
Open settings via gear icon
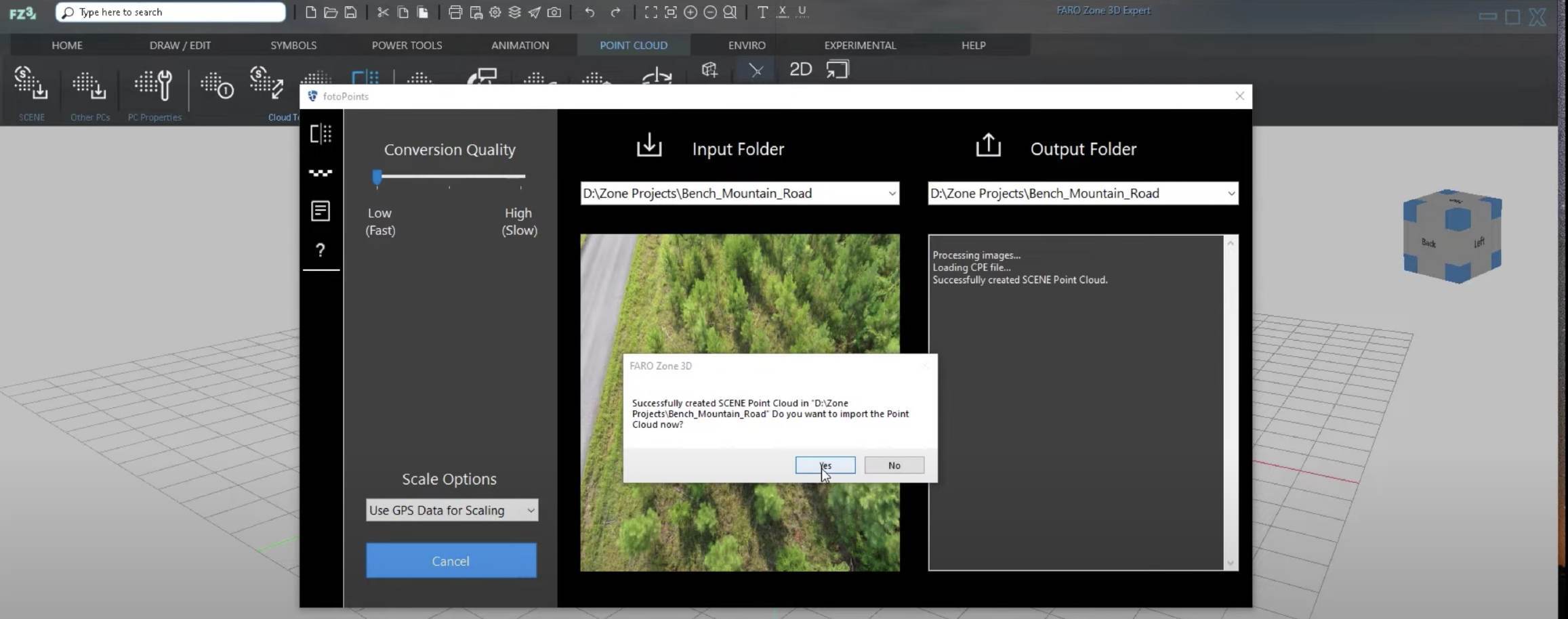click(x=495, y=12)
